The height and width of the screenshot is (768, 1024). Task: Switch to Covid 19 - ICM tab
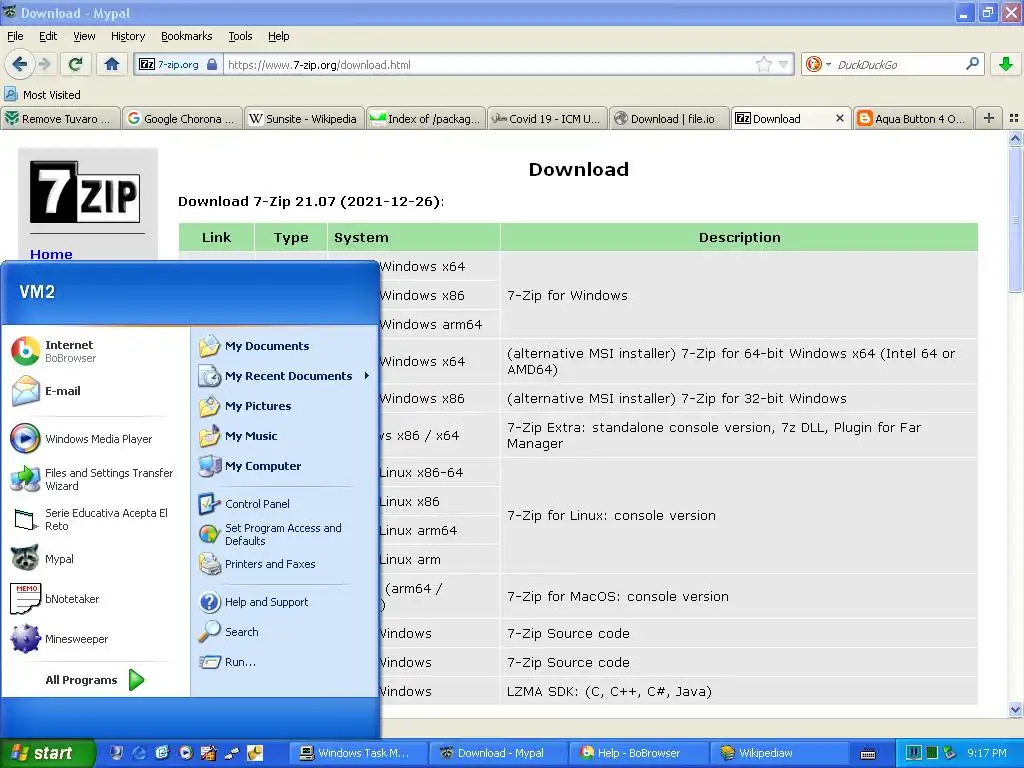click(x=549, y=118)
